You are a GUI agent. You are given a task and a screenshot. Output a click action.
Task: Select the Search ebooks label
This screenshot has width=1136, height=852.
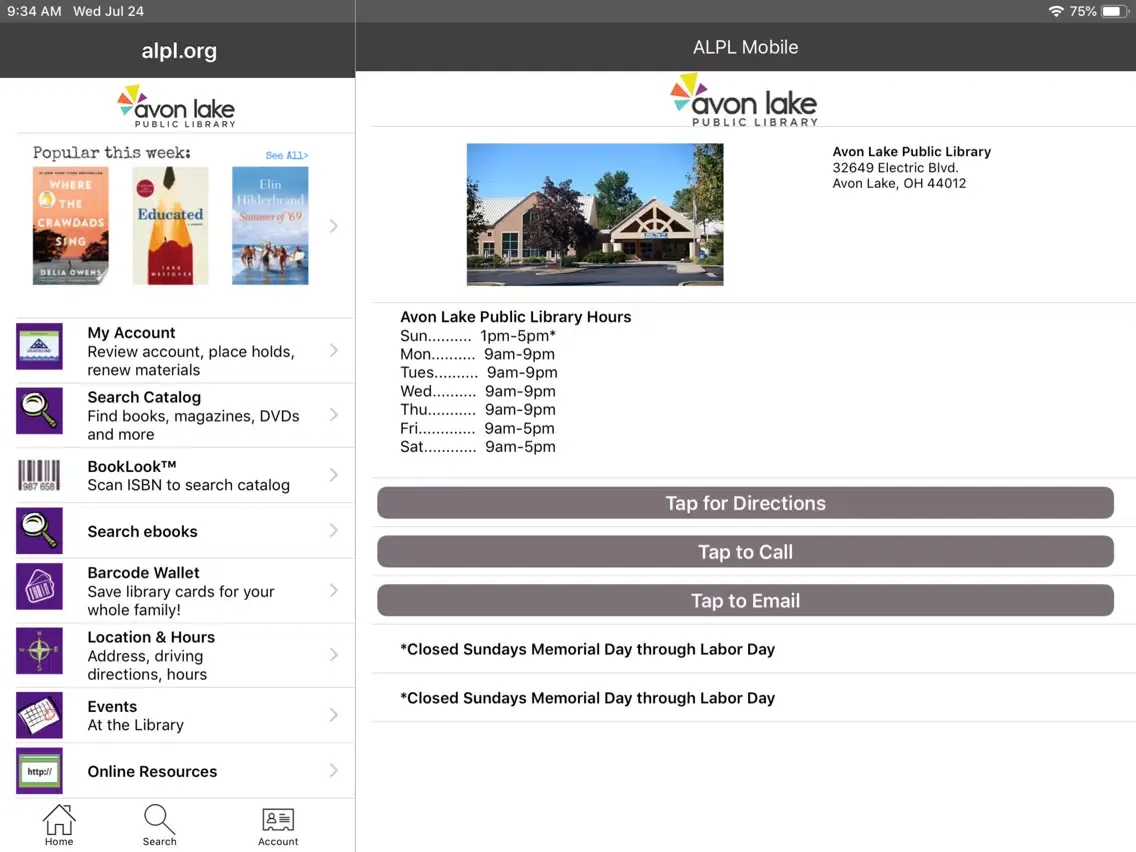pos(142,531)
